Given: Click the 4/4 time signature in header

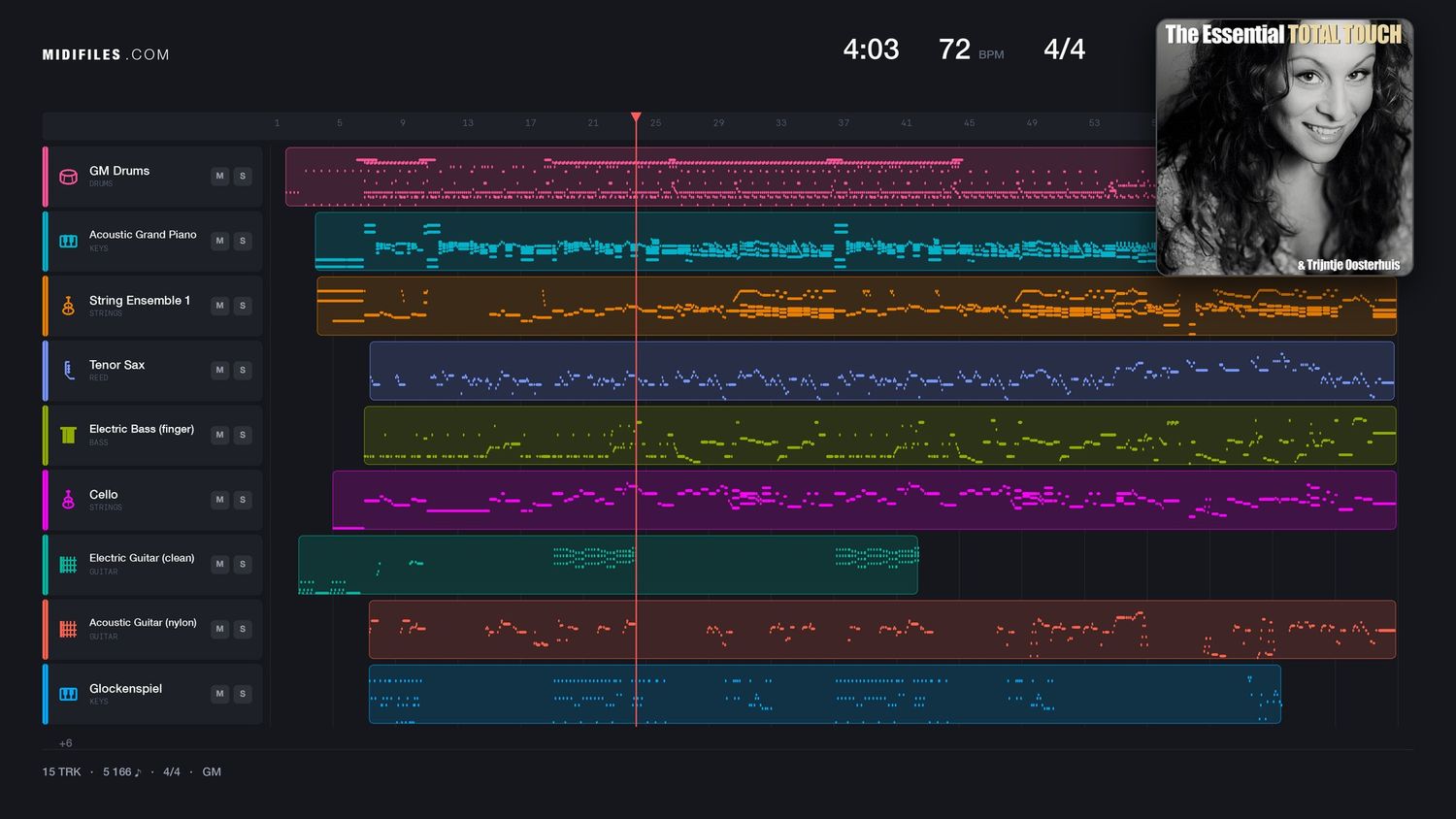Looking at the screenshot, I should point(1064,49).
